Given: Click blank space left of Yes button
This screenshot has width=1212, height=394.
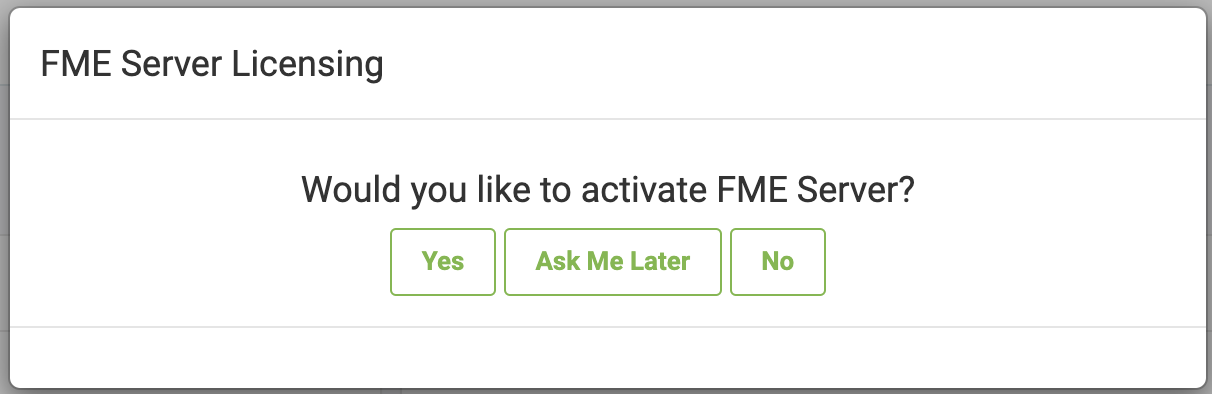Looking at the screenshot, I should click(x=200, y=262).
